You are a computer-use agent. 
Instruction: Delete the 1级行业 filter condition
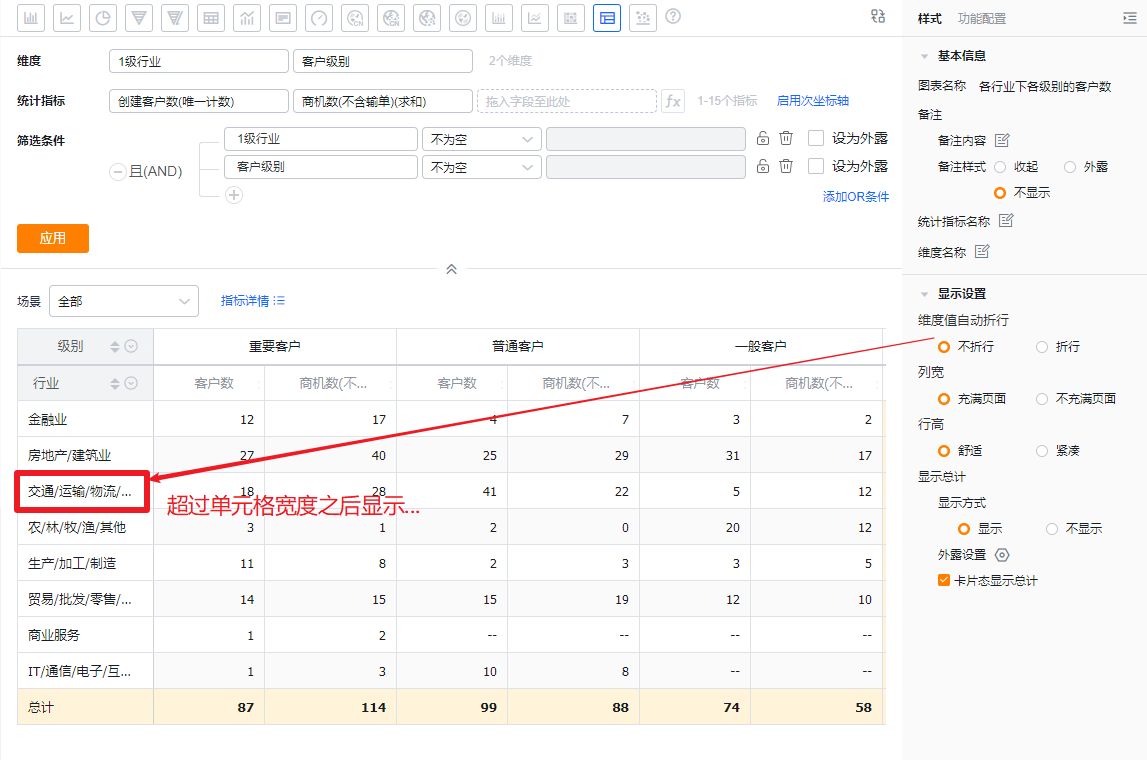[786, 139]
